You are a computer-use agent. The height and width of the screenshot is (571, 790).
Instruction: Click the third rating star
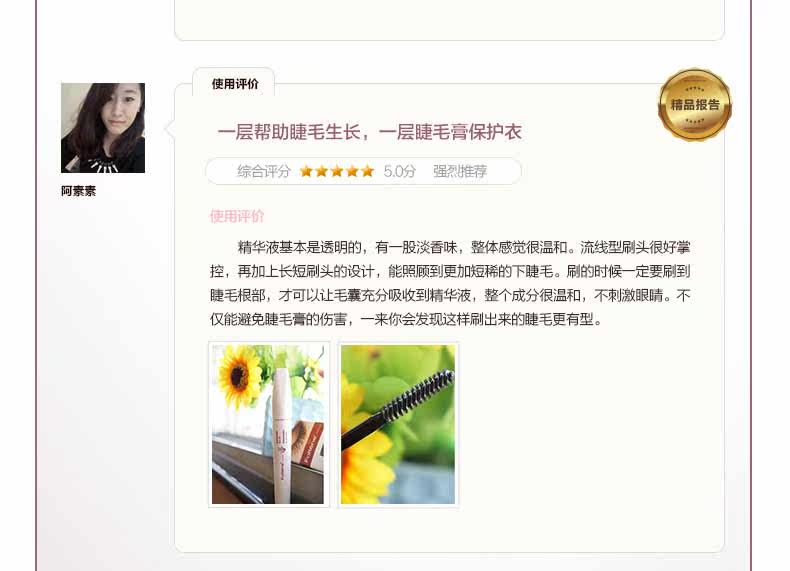click(337, 171)
